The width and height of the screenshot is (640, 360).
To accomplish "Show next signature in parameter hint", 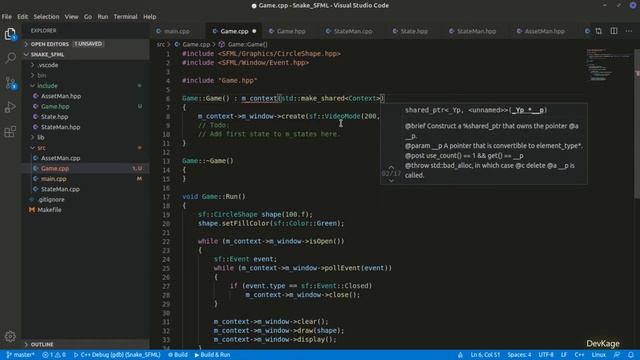I will tap(391, 180).
